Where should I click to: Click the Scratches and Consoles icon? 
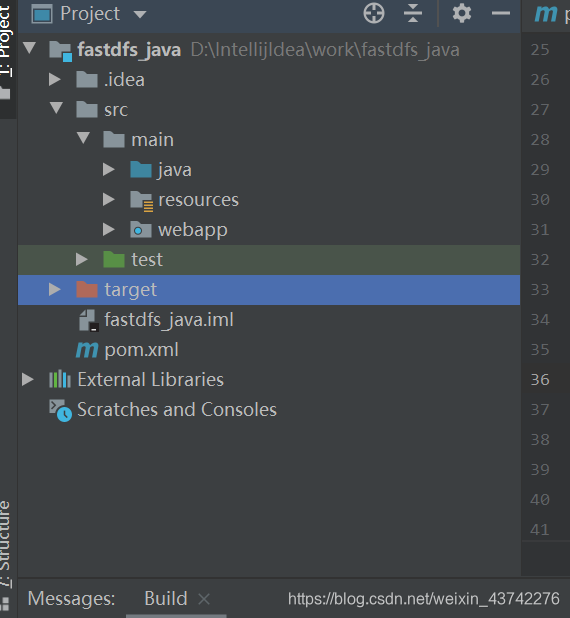[x=60, y=410]
